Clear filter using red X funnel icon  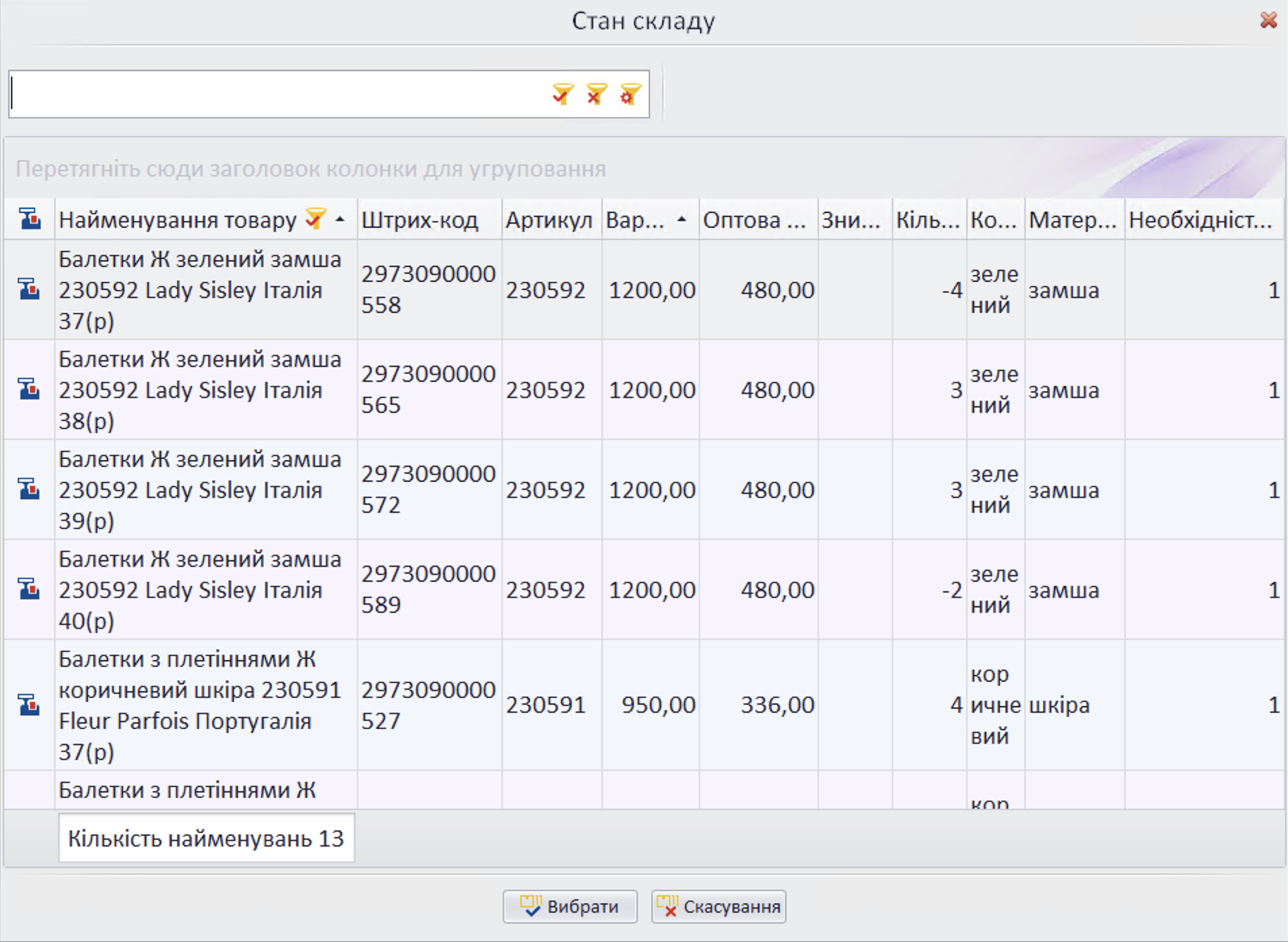[596, 94]
